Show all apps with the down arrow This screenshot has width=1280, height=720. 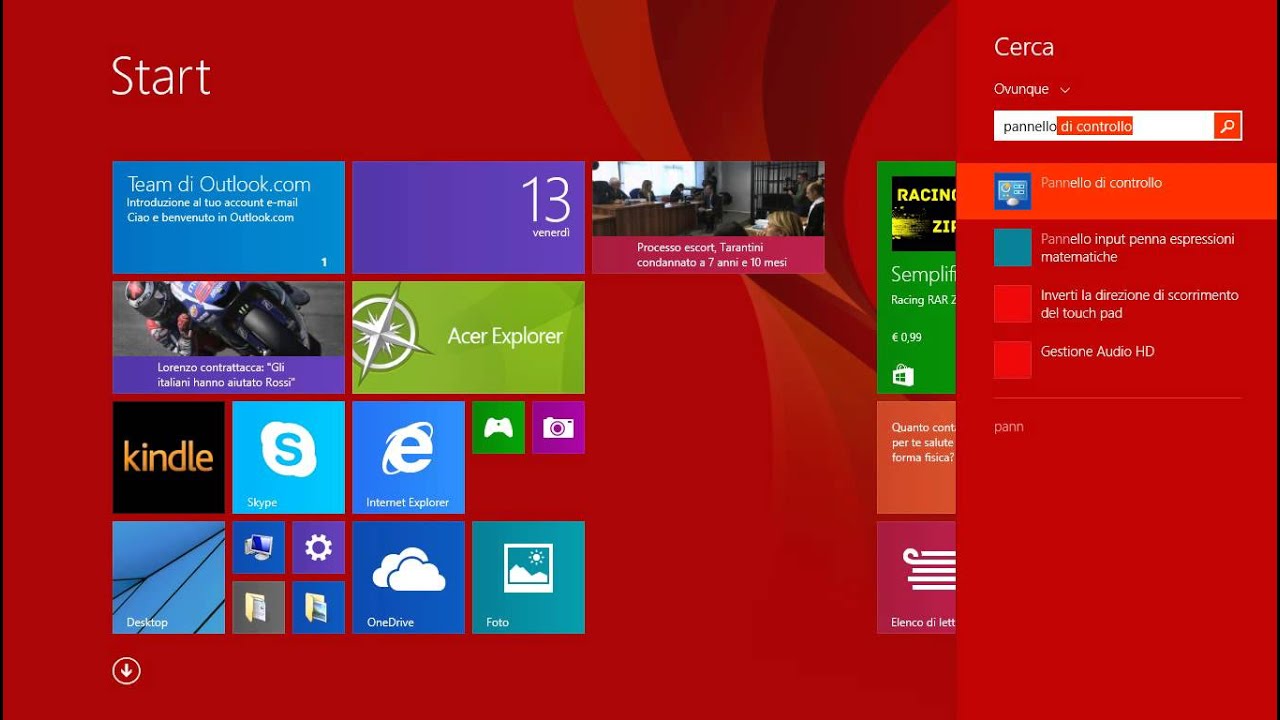(x=126, y=671)
